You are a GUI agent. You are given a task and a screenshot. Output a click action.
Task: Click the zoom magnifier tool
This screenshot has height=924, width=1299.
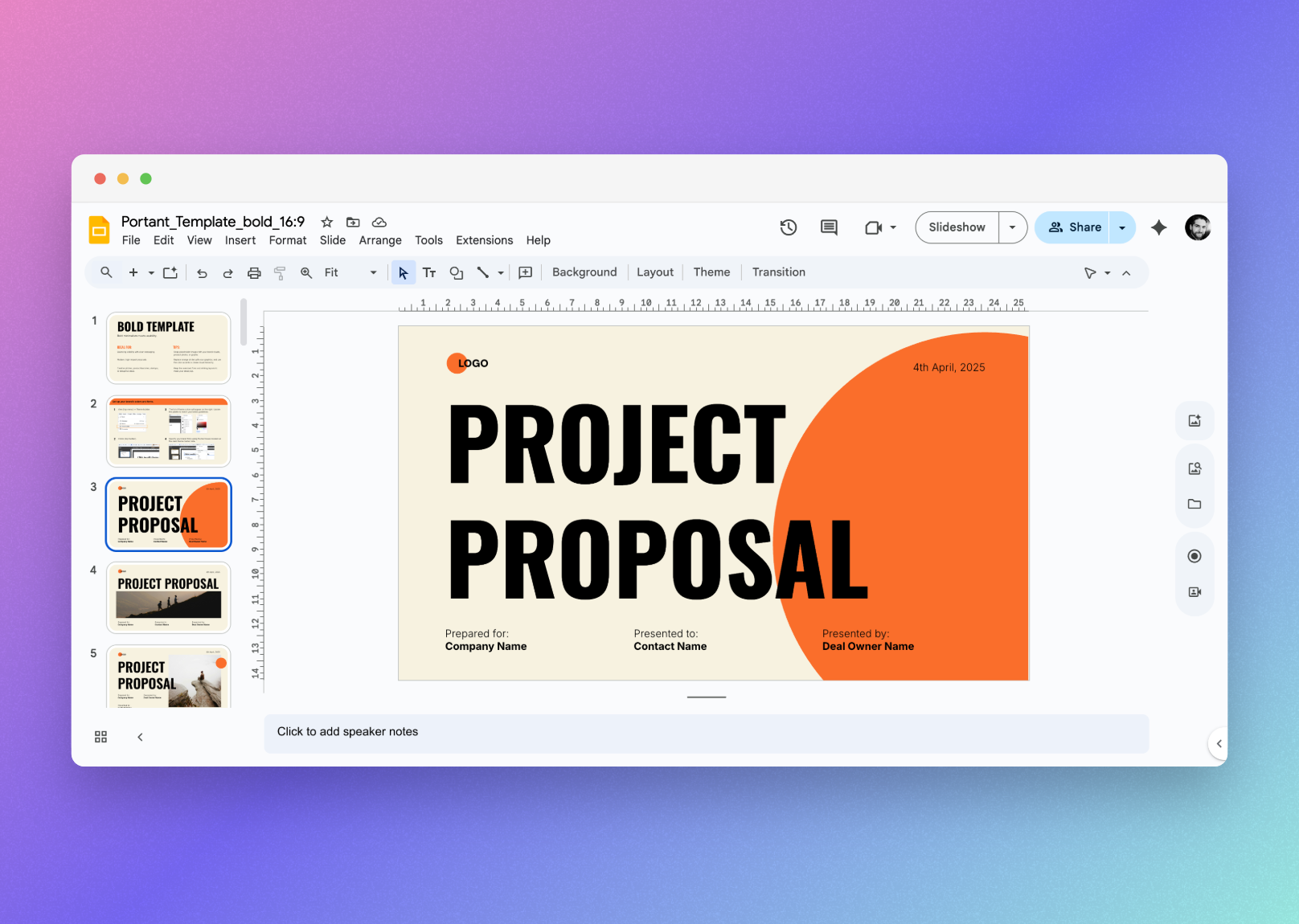[x=306, y=272]
